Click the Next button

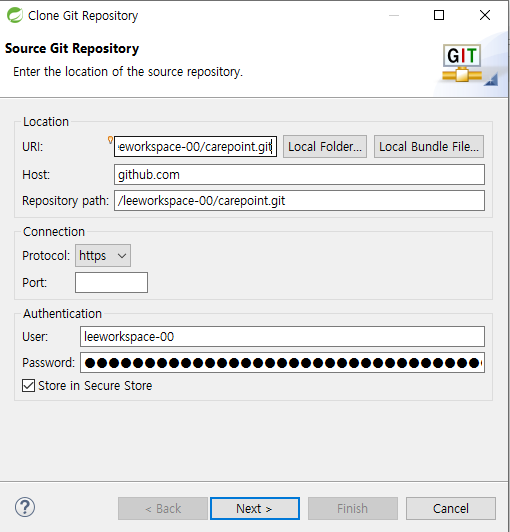(x=255, y=509)
